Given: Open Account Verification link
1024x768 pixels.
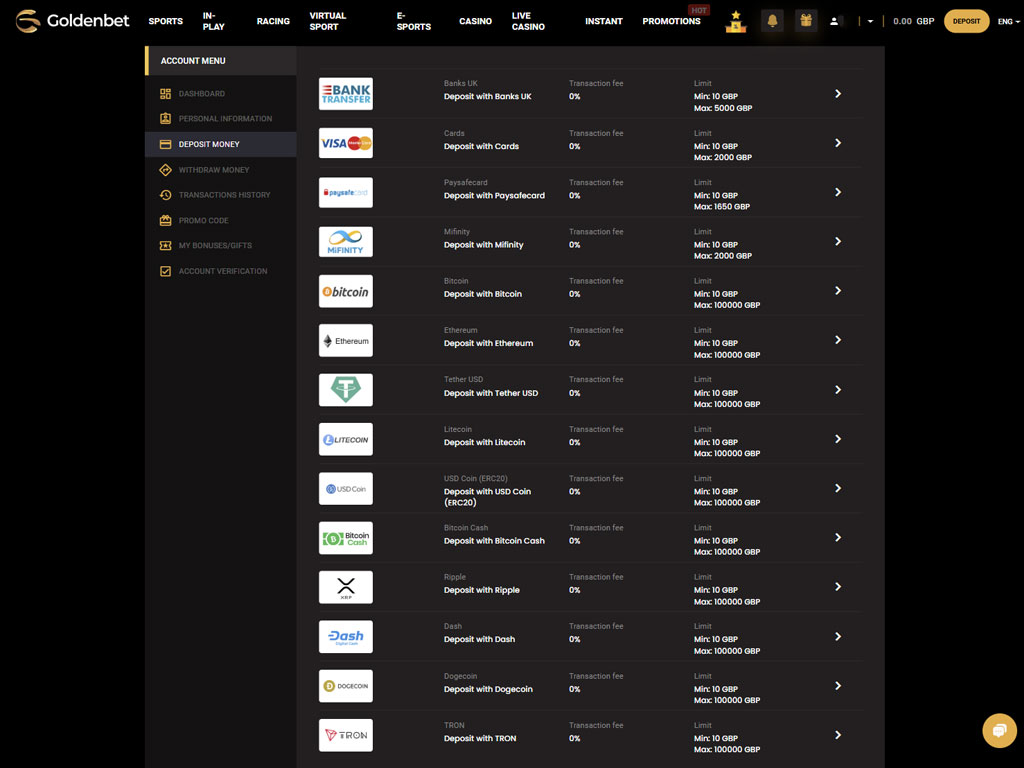Looking at the screenshot, I should click(223, 271).
